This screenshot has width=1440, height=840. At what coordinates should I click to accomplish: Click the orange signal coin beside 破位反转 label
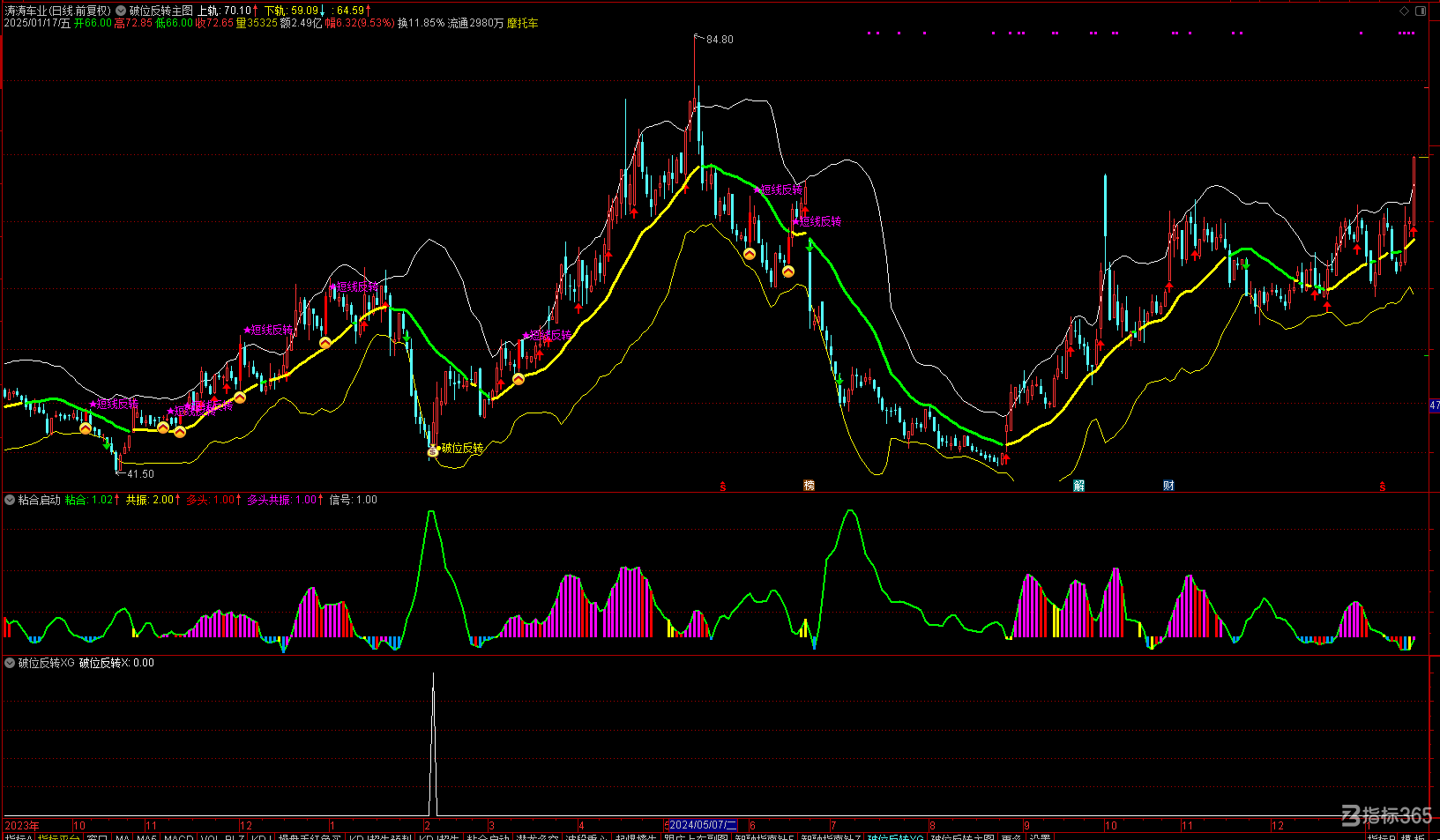pos(433,451)
